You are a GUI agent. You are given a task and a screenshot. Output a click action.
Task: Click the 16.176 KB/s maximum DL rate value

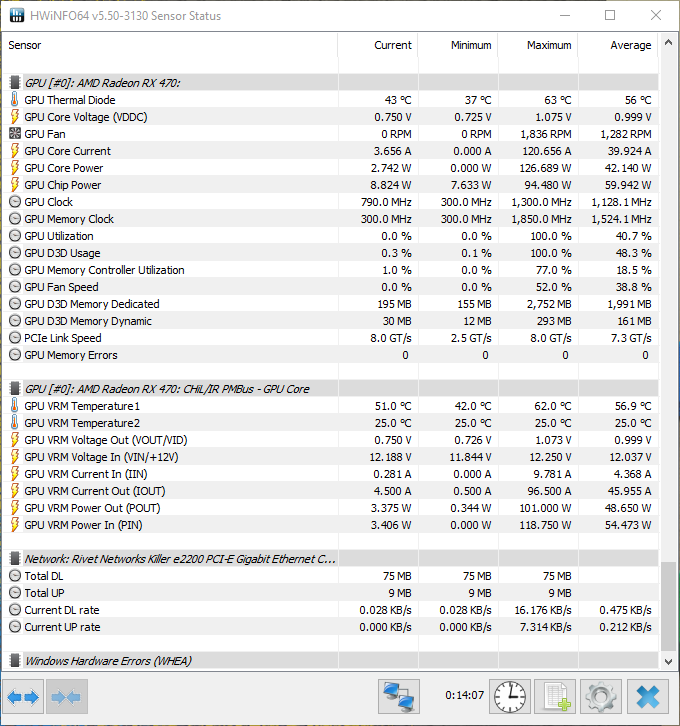pyautogui.click(x=543, y=610)
